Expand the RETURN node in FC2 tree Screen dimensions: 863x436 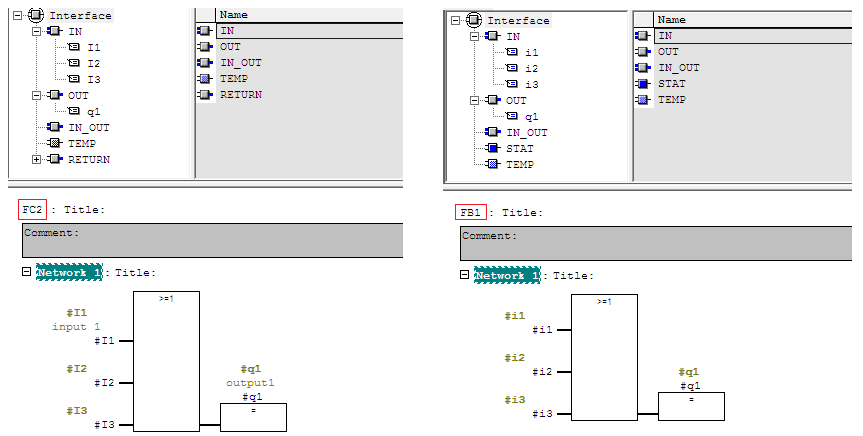click(37, 159)
